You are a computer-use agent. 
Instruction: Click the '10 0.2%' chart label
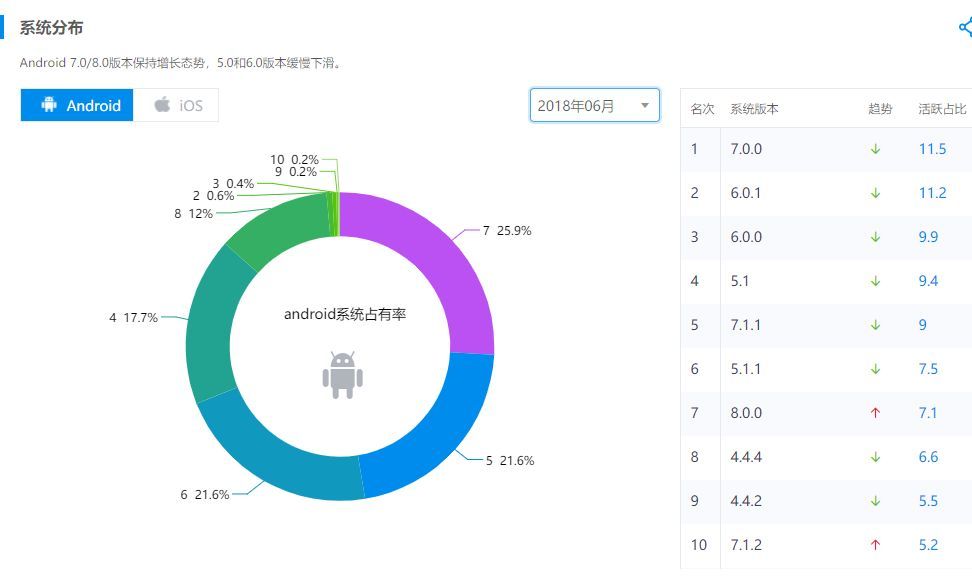pos(294,159)
